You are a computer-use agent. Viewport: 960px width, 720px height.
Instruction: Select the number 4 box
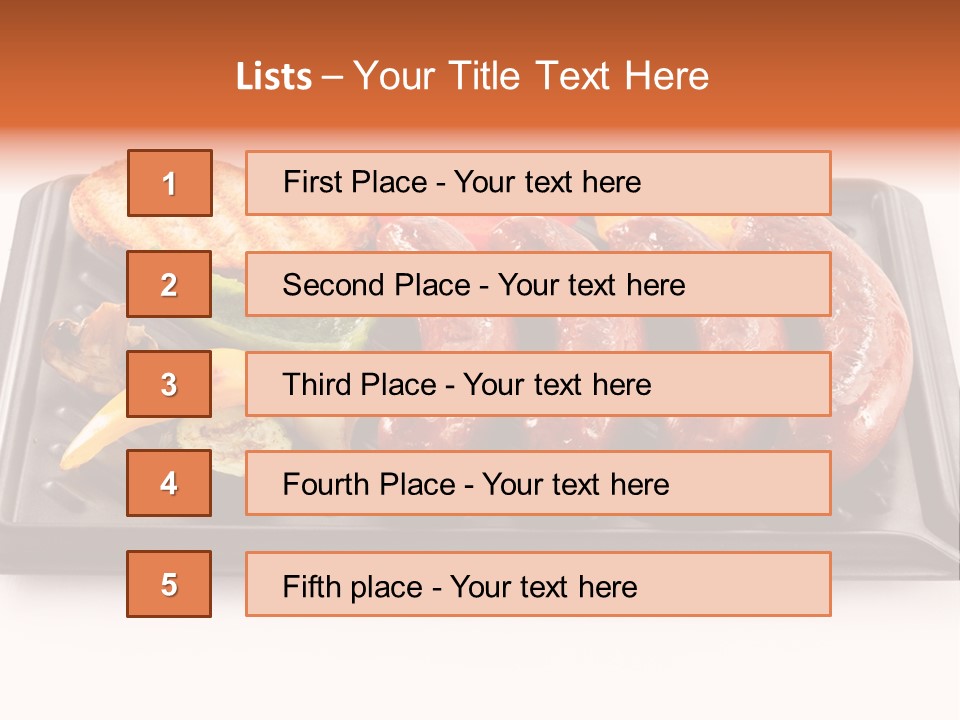coord(170,484)
